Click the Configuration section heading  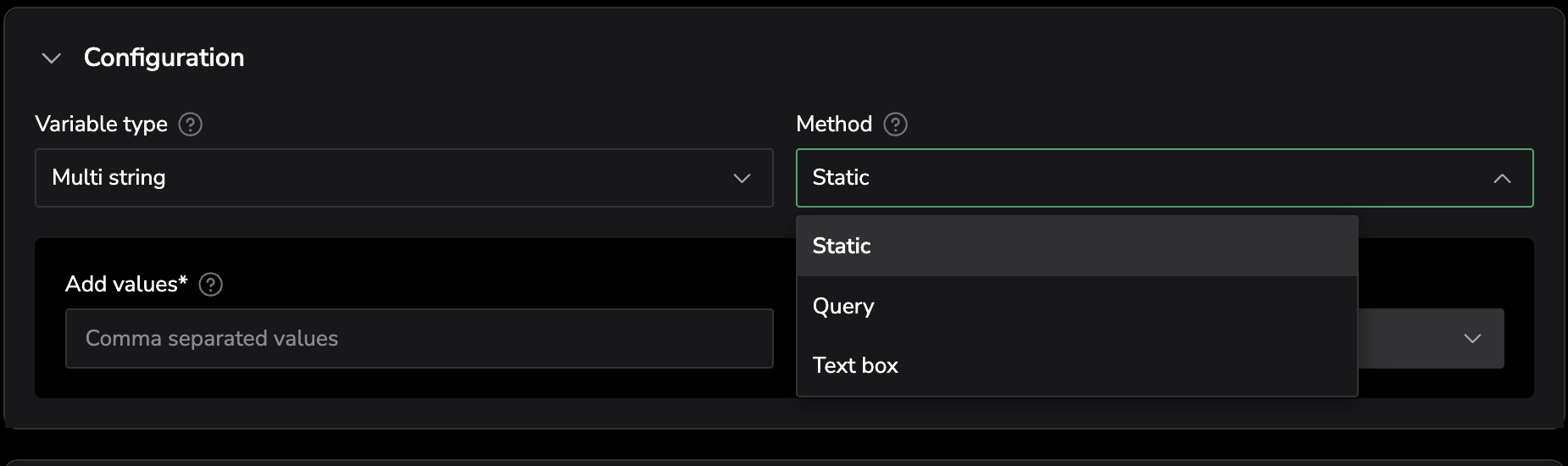click(164, 58)
